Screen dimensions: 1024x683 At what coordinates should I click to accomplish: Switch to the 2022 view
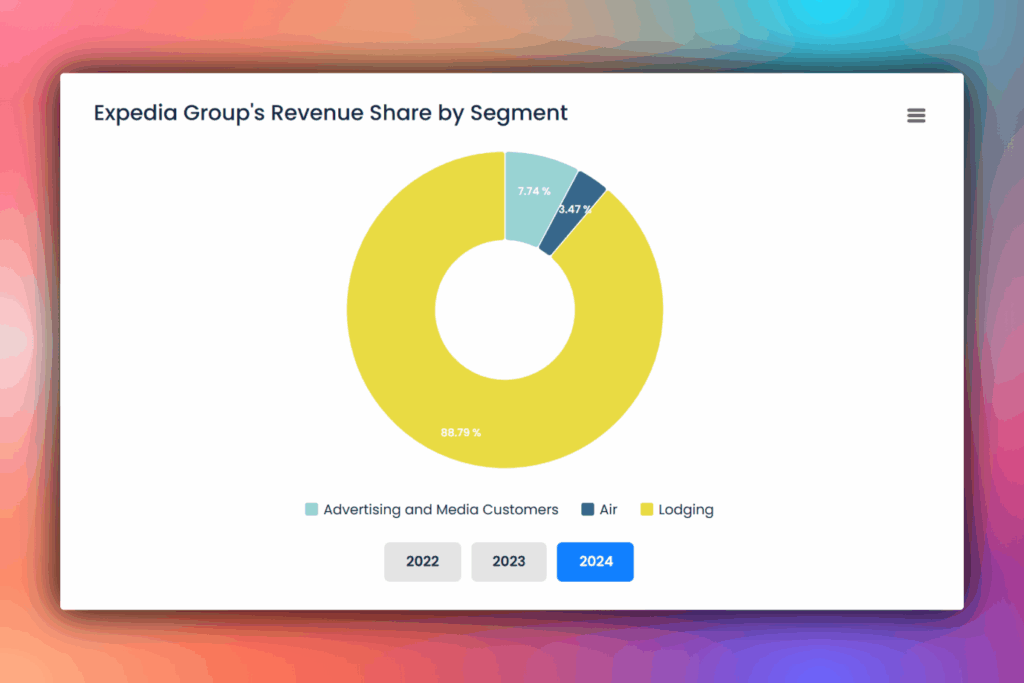coord(422,561)
